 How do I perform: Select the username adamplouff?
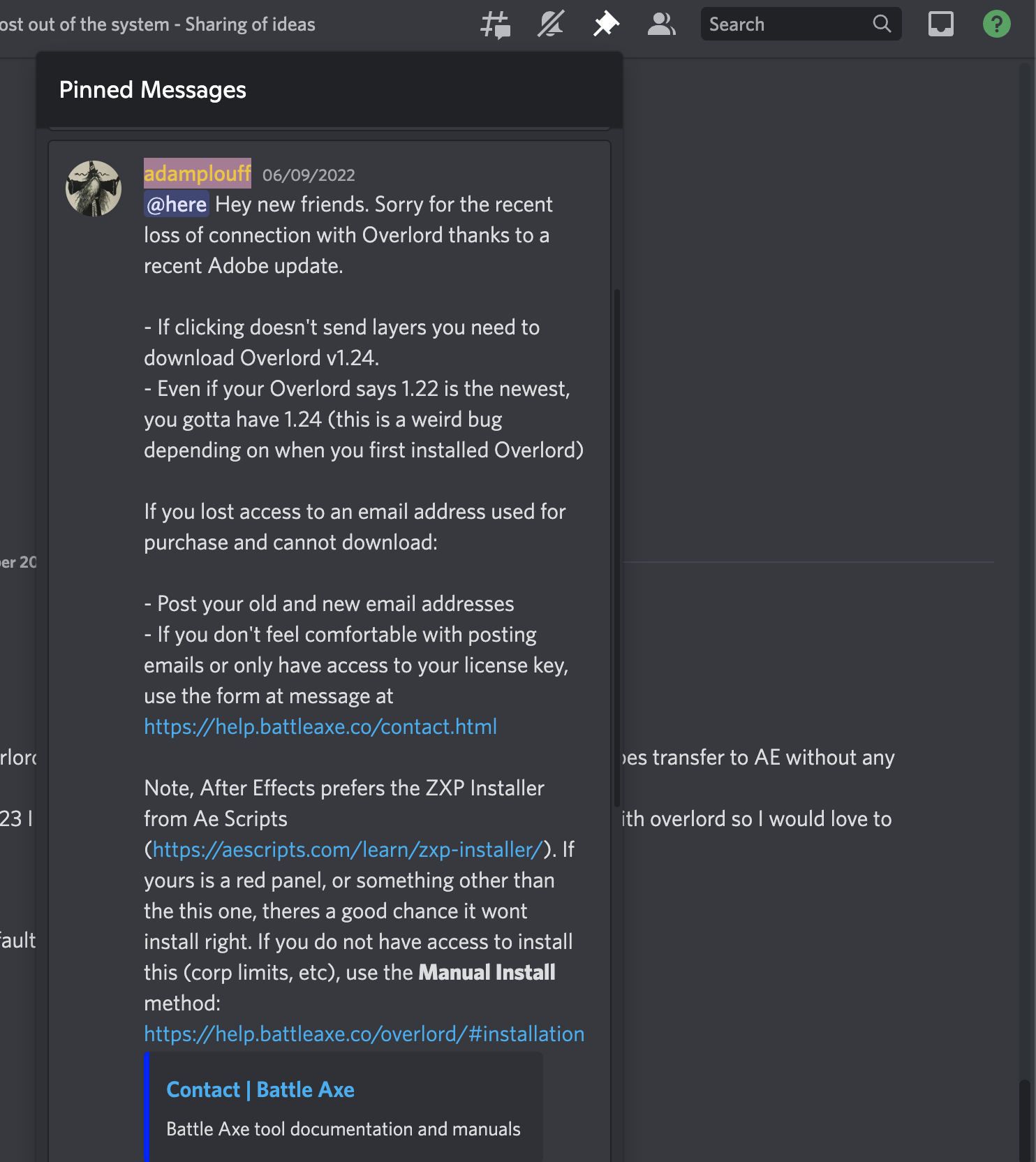(198, 174)
